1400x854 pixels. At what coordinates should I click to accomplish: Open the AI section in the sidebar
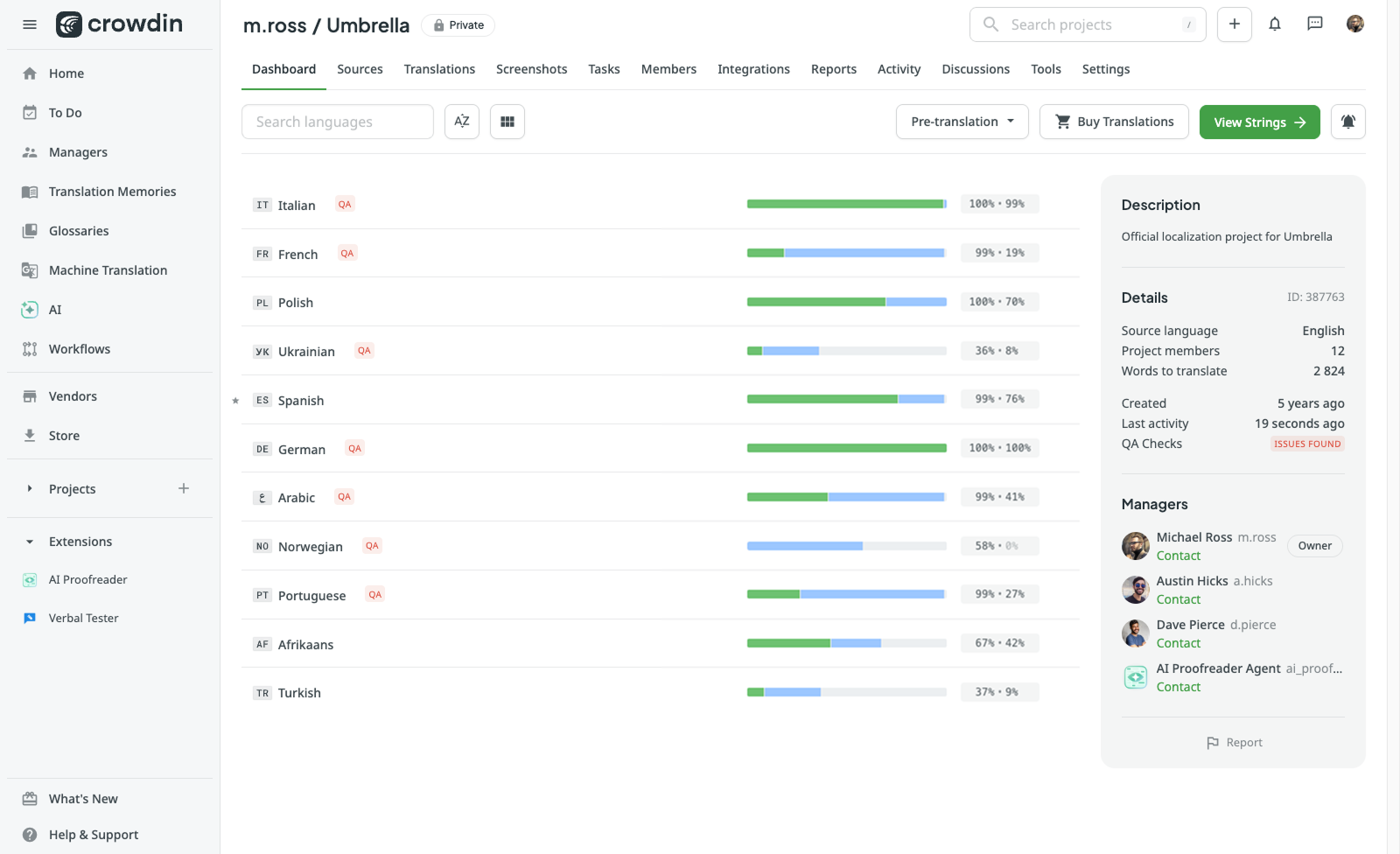tap(55, 309)
